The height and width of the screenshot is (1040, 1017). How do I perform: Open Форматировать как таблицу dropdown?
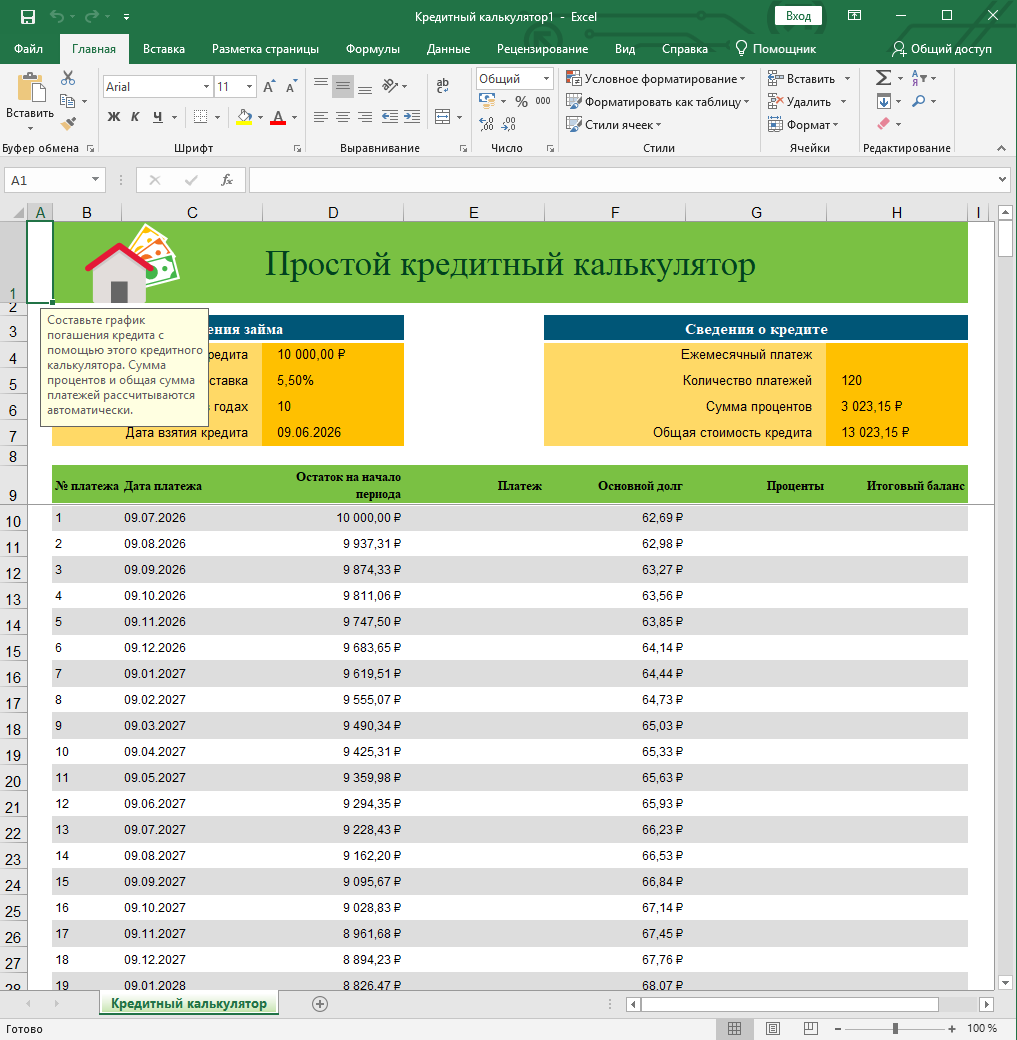click(657, 102)
